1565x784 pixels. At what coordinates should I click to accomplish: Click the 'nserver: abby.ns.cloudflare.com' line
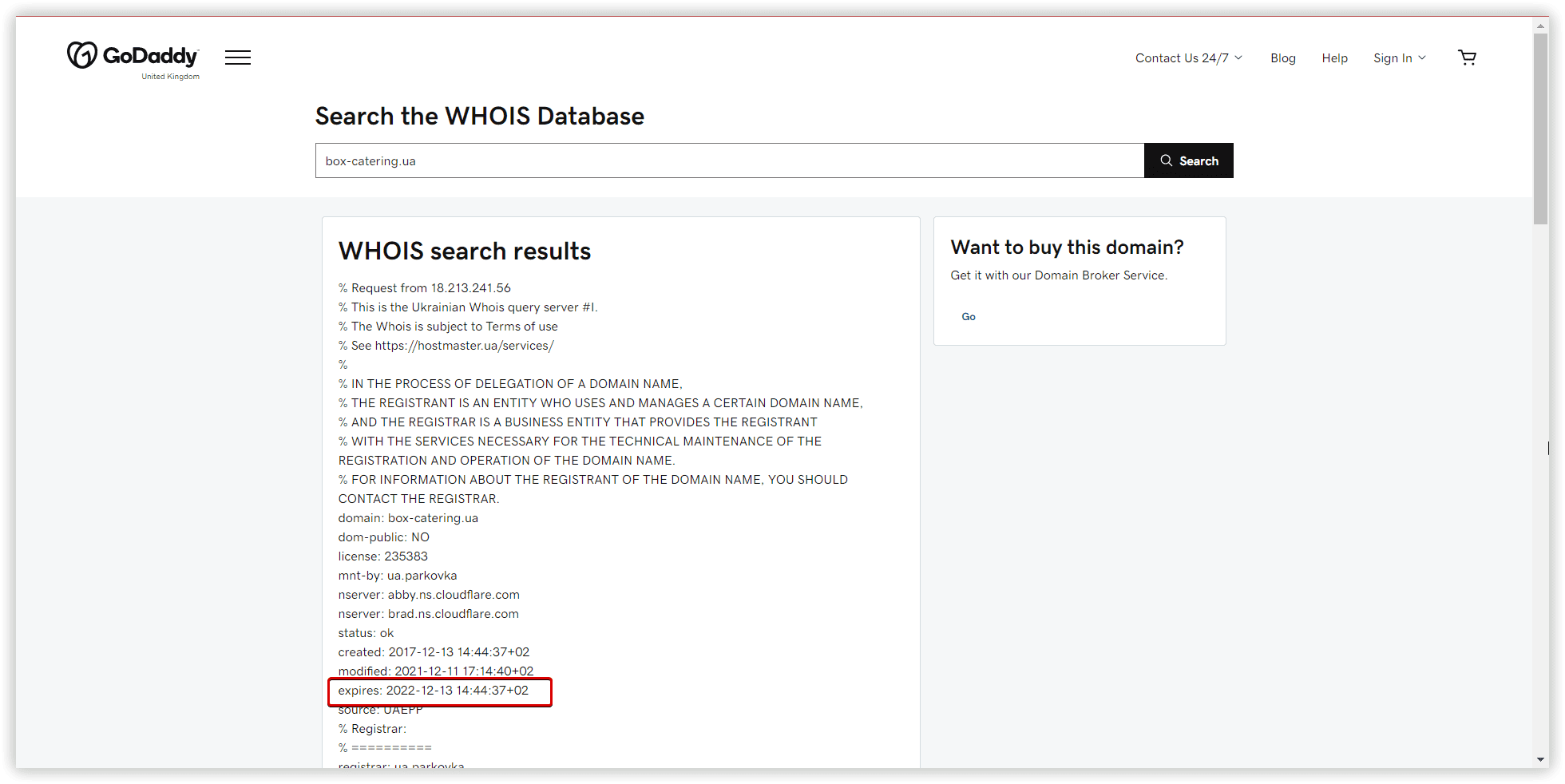[x=429, y=595]
